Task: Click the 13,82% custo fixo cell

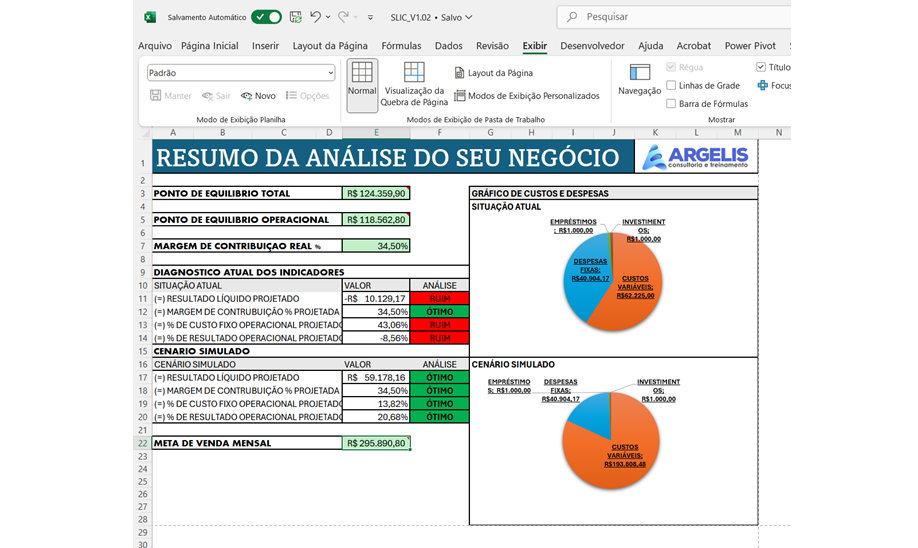Action: [376, 404]
